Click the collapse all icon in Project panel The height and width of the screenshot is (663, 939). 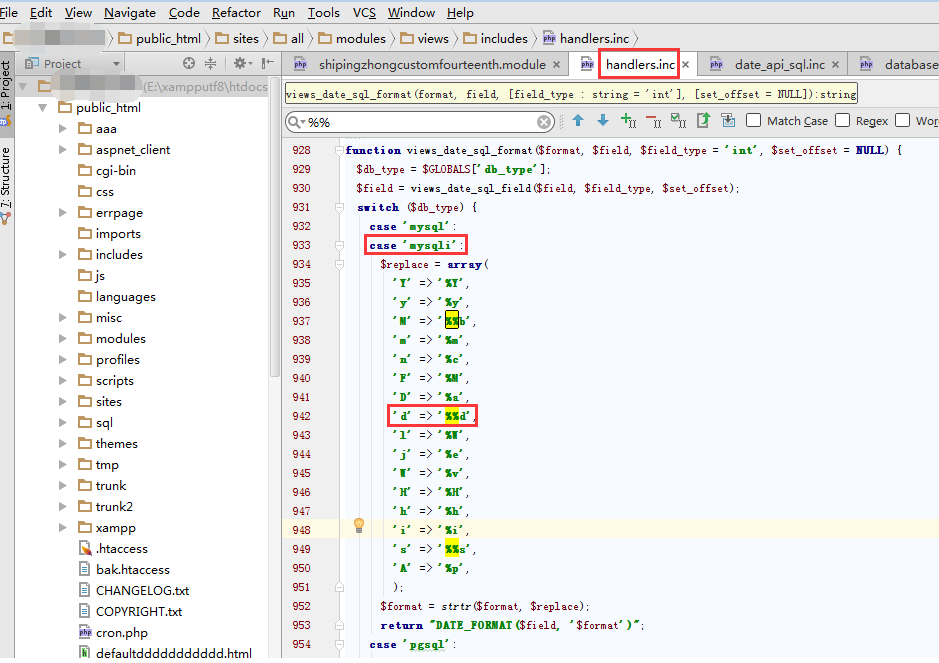210,63
